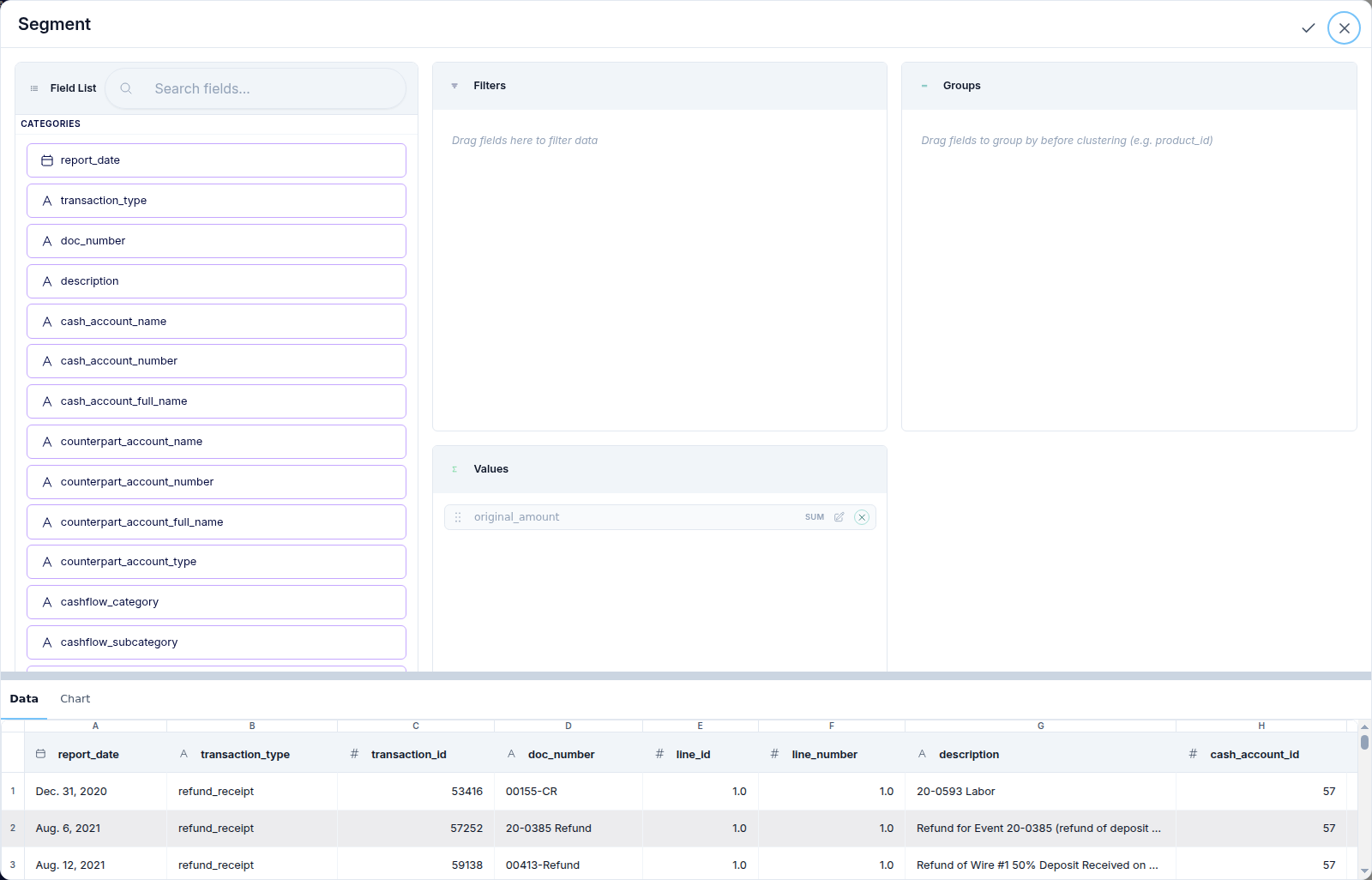1372x880 pixels.
Task: Click the Groups panel icon
Action: (x=924, y=86)
